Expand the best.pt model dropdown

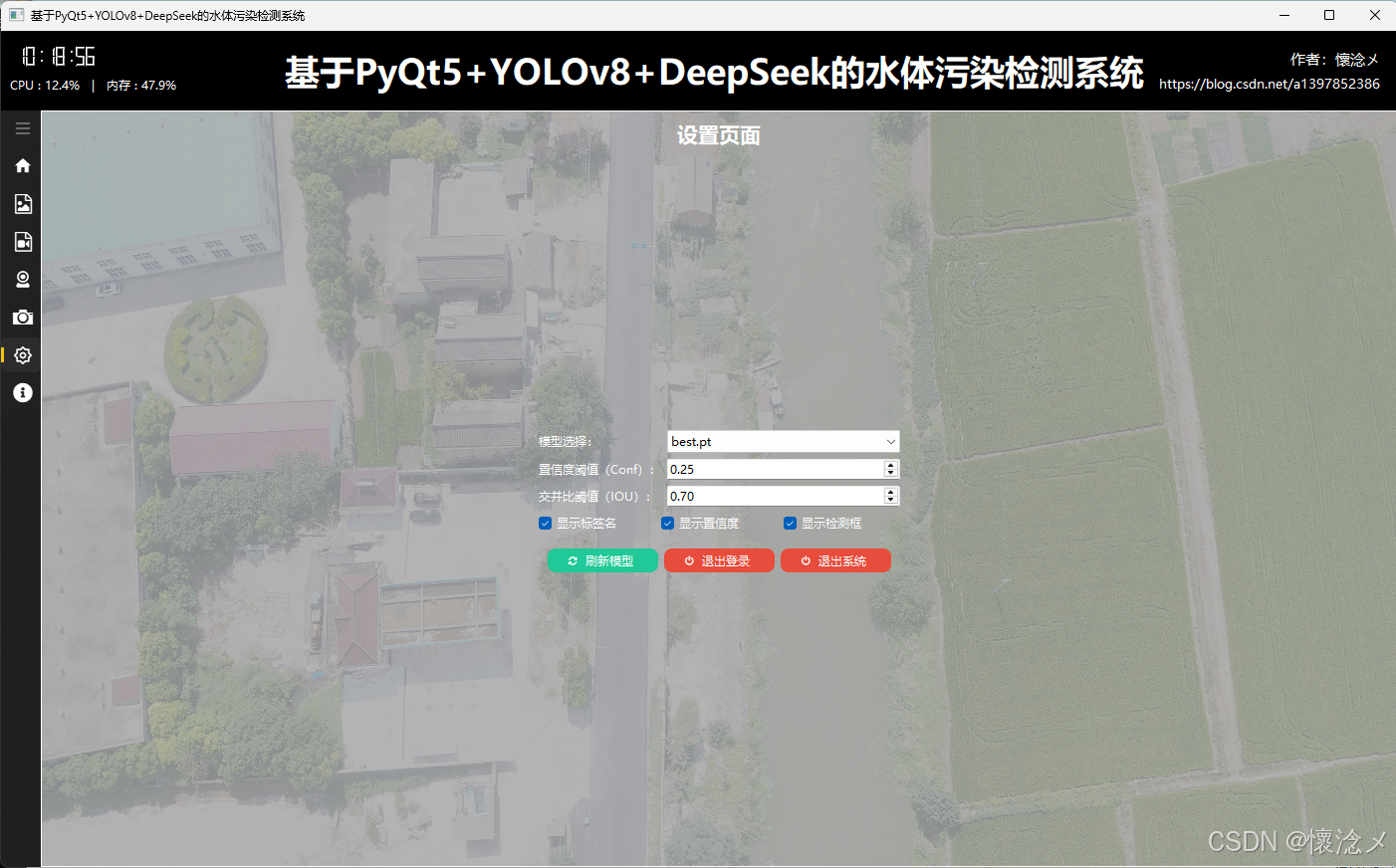(x=890, y=442)
